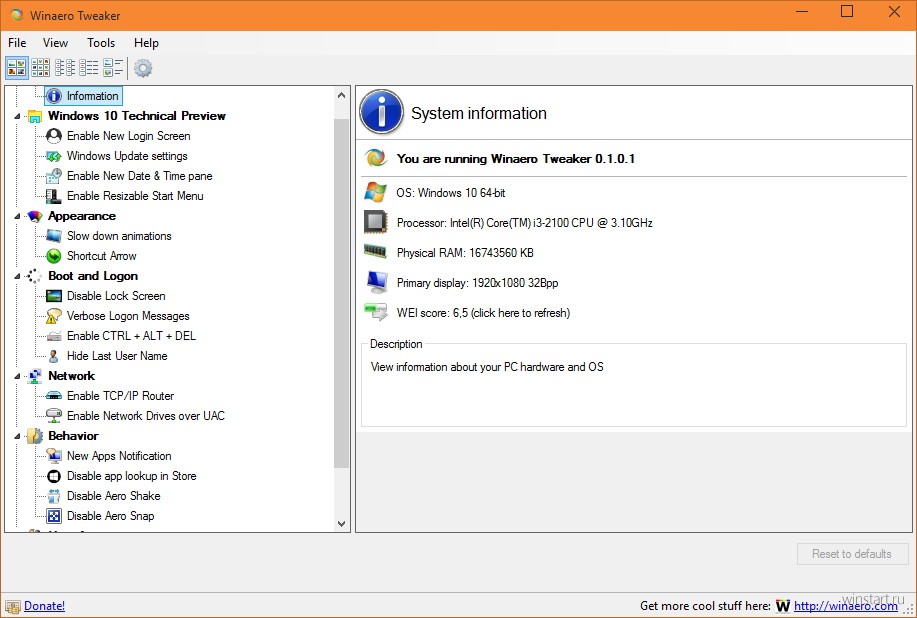Image resolution: width=917 pixels, height=618 pixels.
Task: Click the Disable Aero Snap icon
Action: tap(54, 516)
